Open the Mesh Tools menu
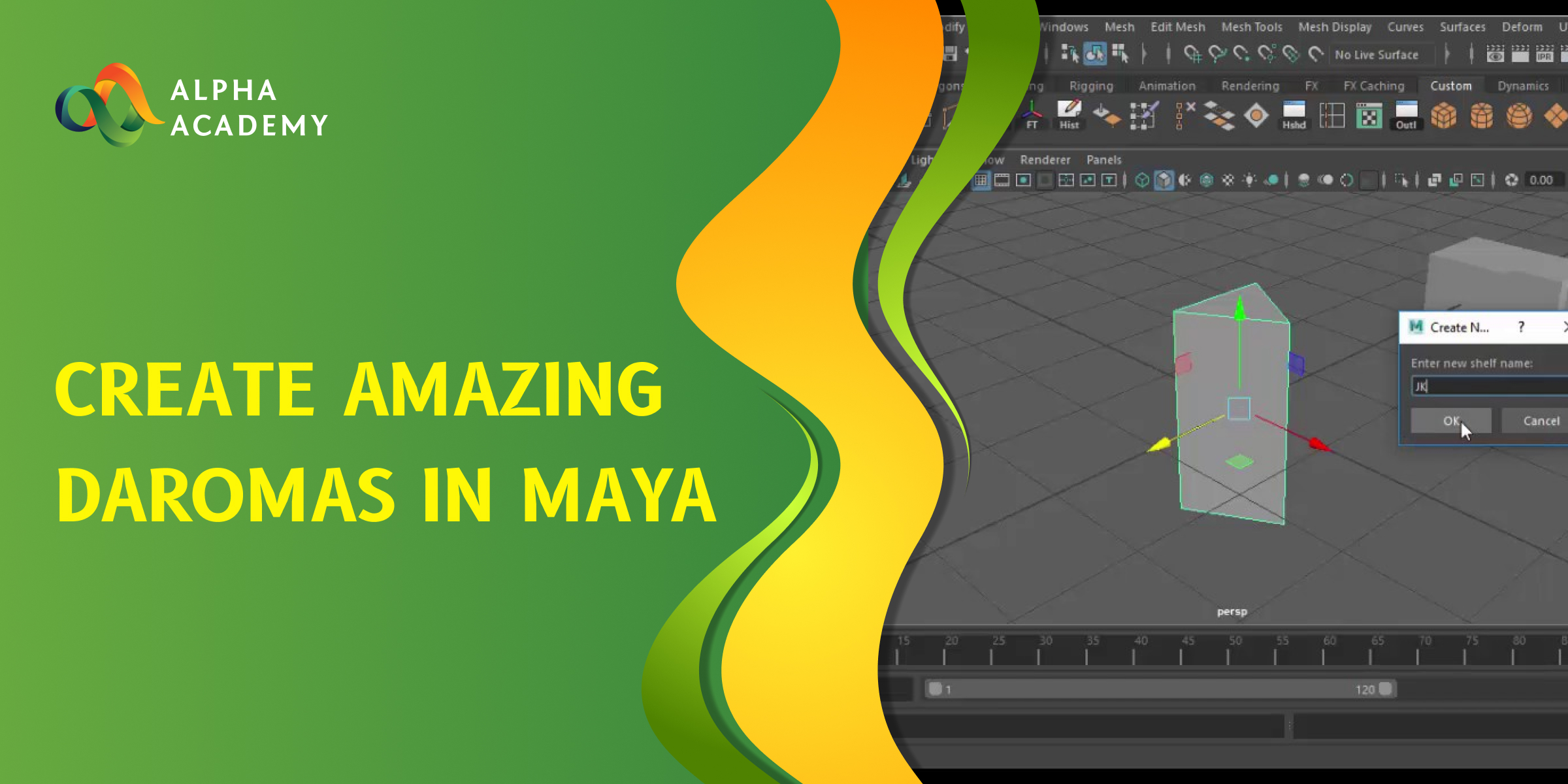1568x784 pixels. [x=1252, y=27]
